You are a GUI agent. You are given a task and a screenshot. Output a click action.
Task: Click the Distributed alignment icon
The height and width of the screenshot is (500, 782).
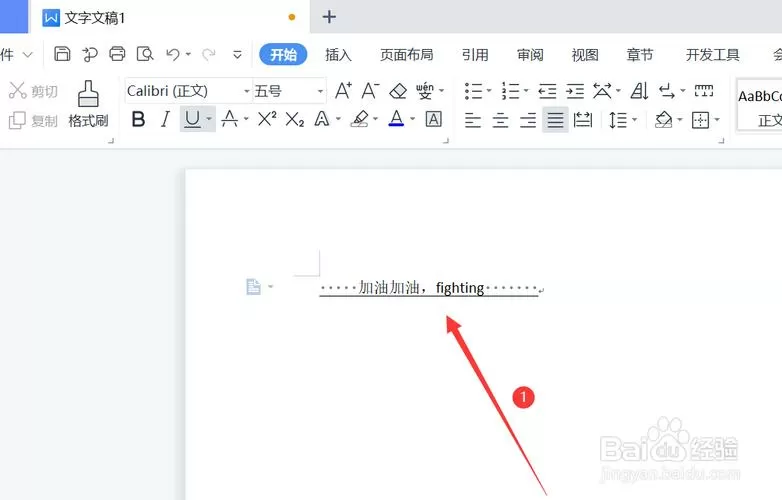tap(583, 120)
